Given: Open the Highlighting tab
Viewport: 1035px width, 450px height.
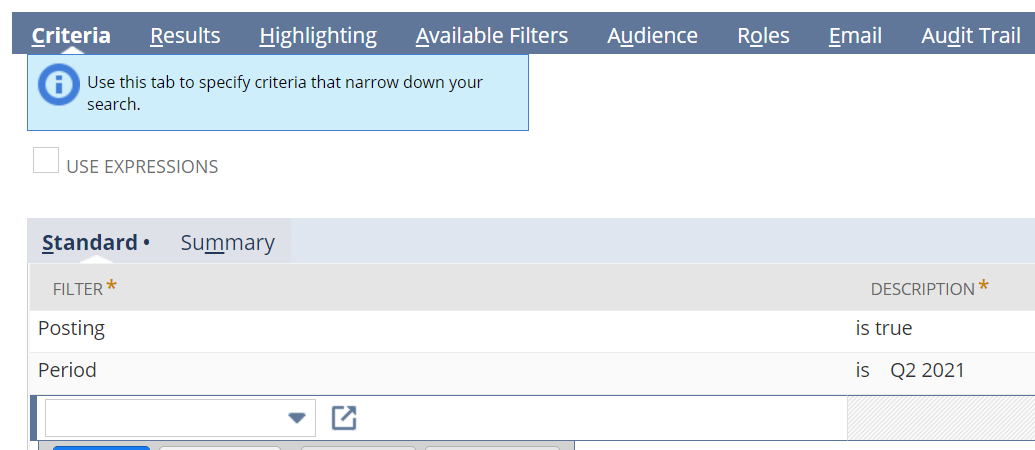Looking at the screenshot, I should 318,36.
